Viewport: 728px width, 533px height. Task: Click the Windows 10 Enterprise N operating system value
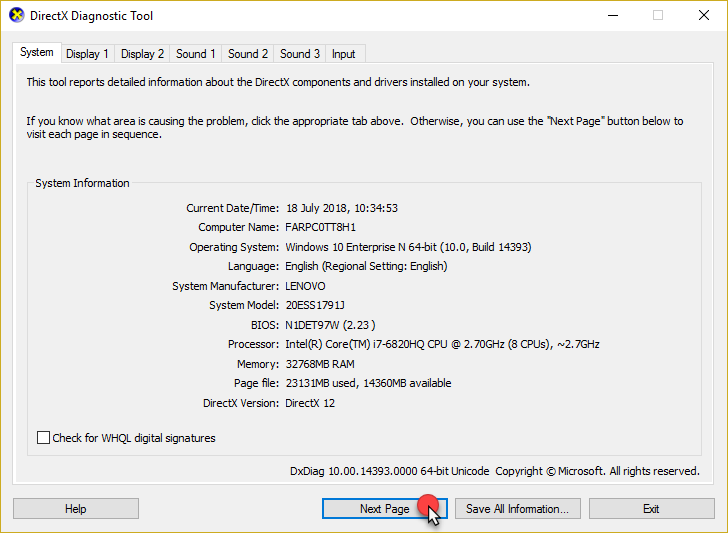[408, 247]
